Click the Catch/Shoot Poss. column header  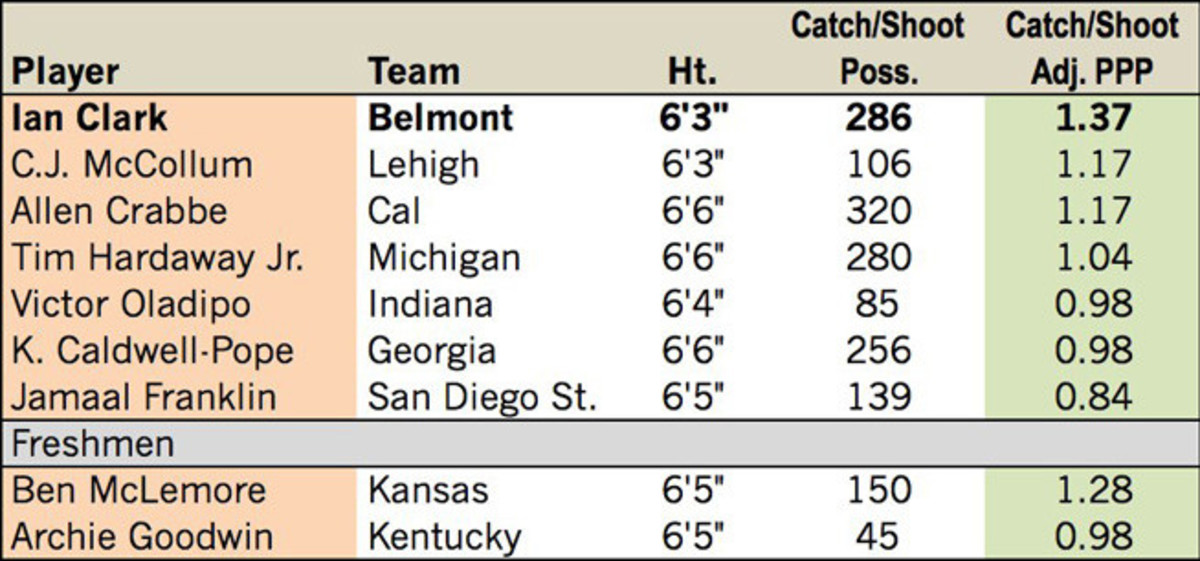click(x=877, y=48)
